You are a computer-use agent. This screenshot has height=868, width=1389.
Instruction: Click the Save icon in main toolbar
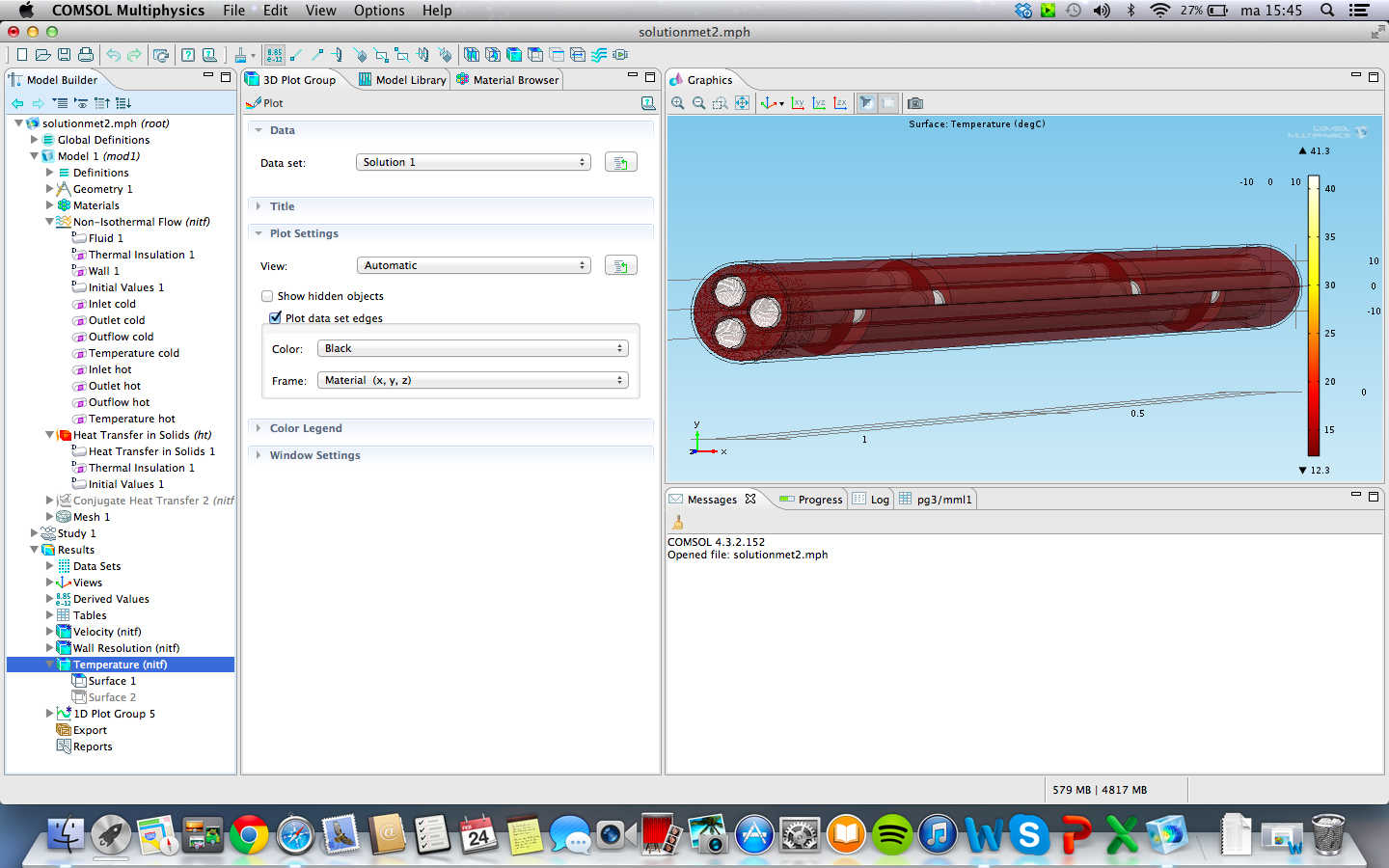(x=64, y=55)
